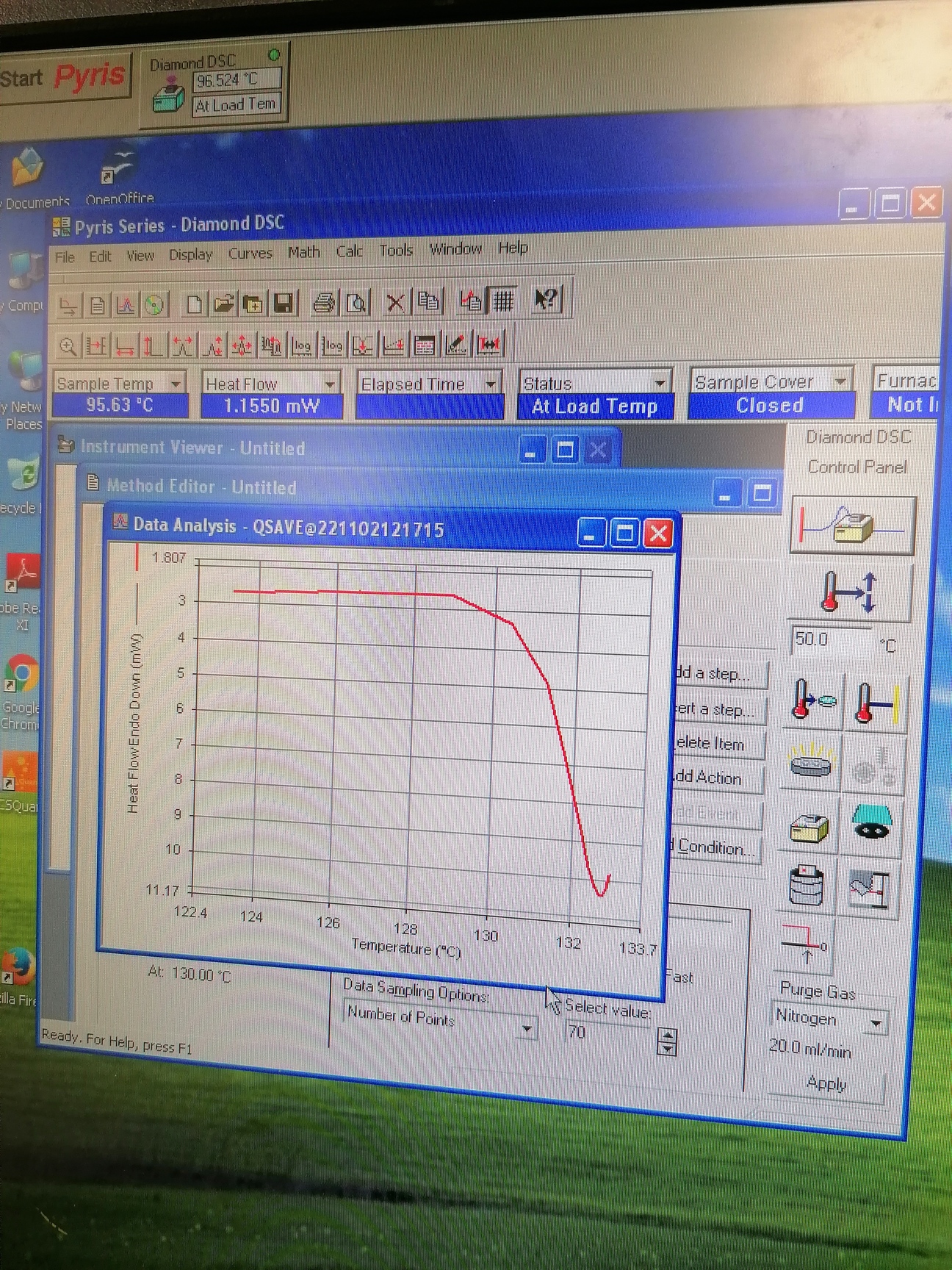Click the rescale Y axis icon

(154, 345)
